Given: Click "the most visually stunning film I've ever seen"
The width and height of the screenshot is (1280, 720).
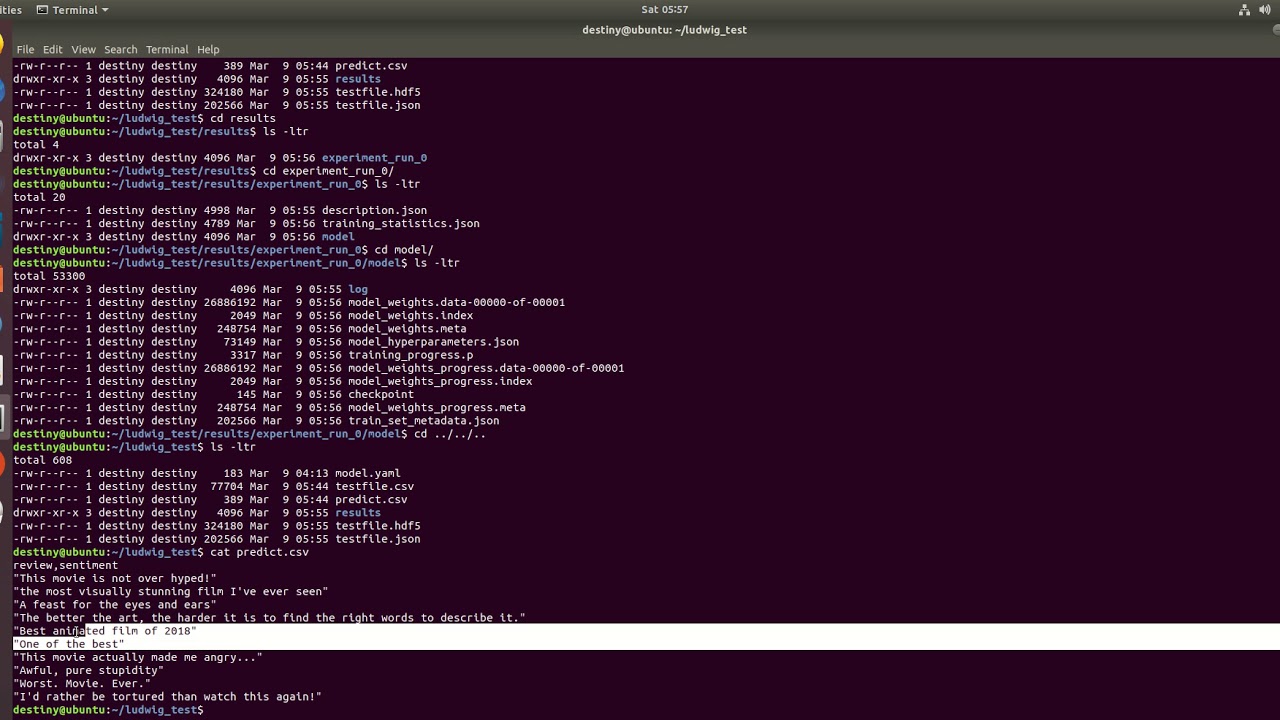Looking at the screenshot, I should pos(170,591).
